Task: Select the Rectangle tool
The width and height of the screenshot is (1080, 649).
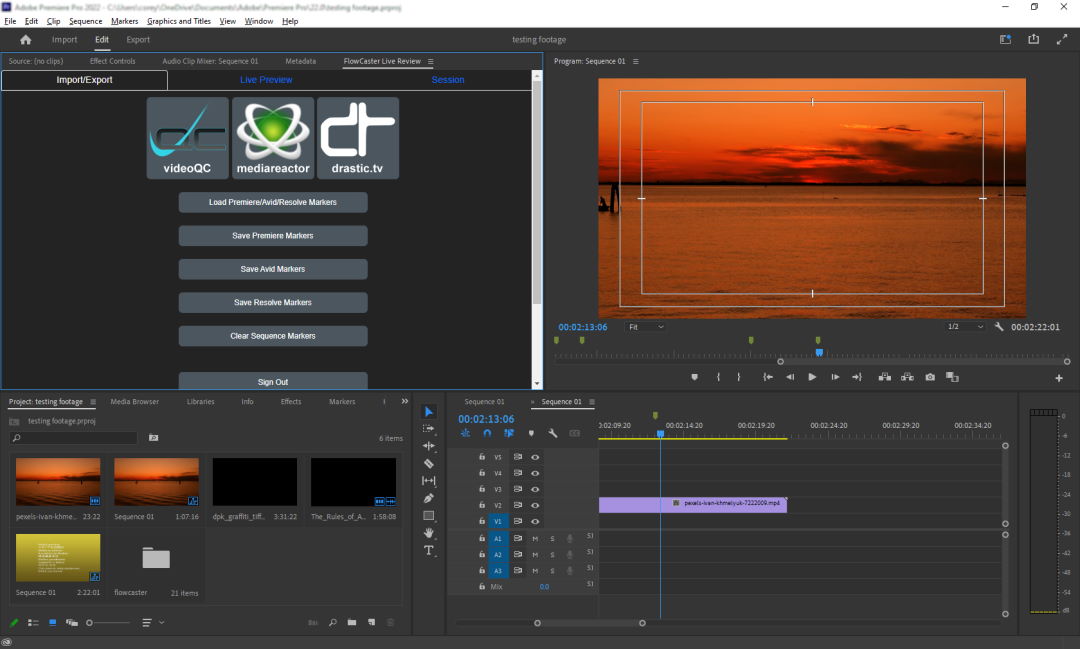Action: point(428,515)
